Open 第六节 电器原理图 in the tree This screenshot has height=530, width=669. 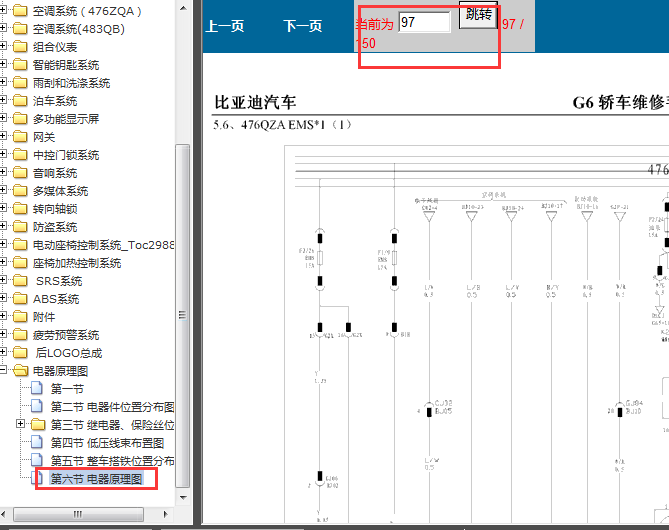click(x=96, y=479)
